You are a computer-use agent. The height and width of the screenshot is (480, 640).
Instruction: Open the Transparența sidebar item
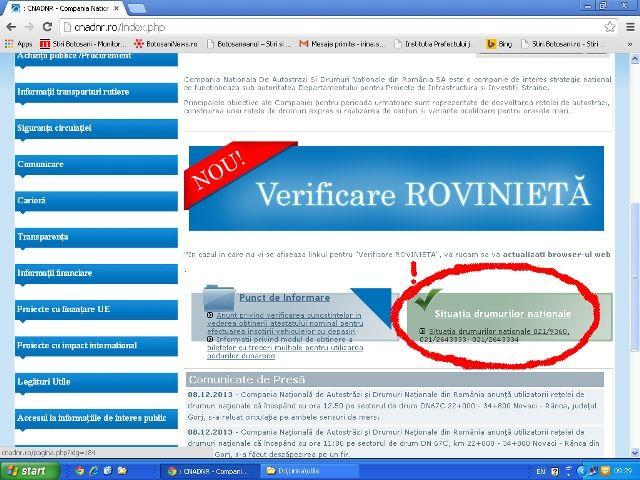[x=43, y=237]
